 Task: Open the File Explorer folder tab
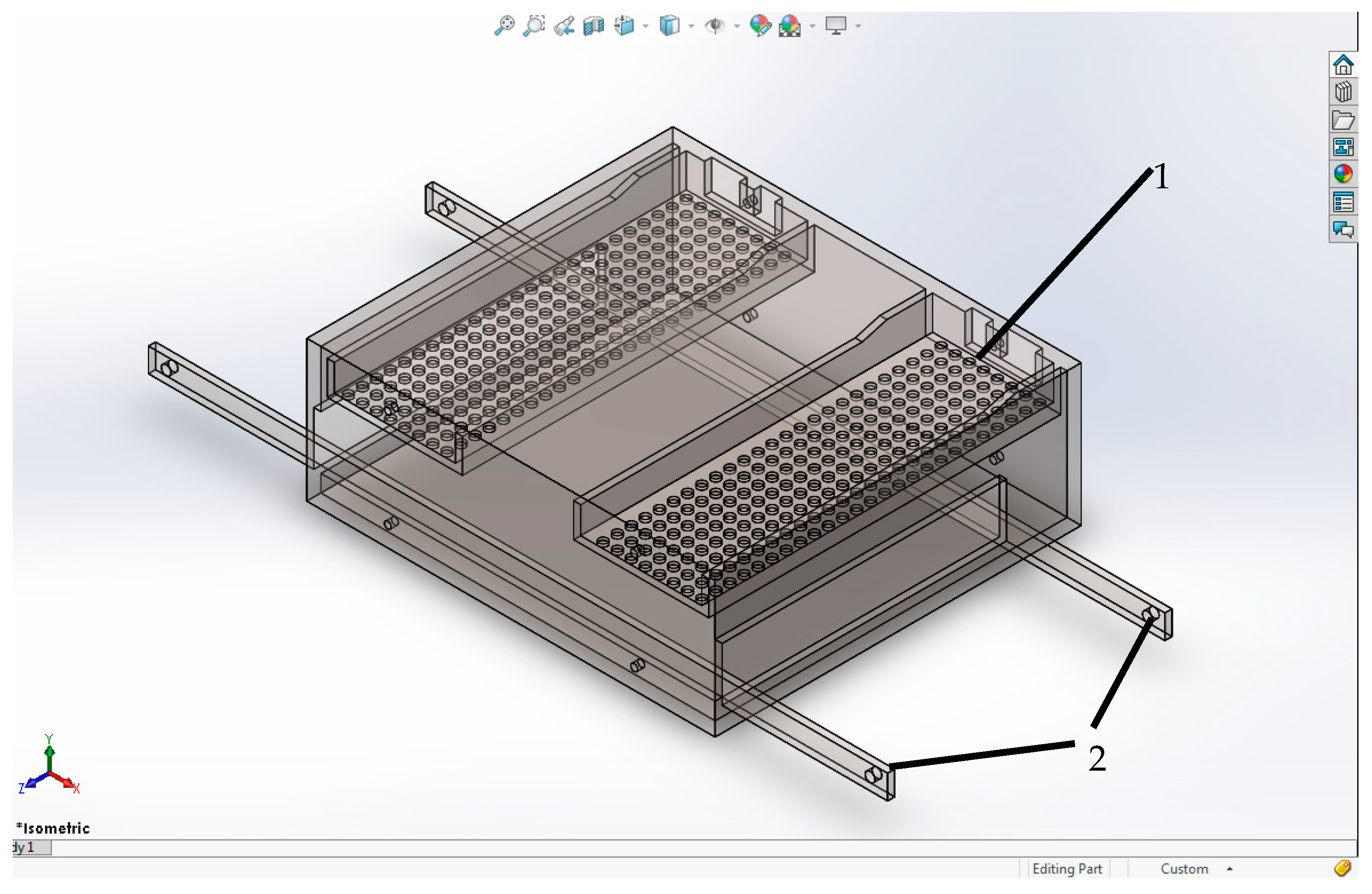click(x=1343, y=120)
